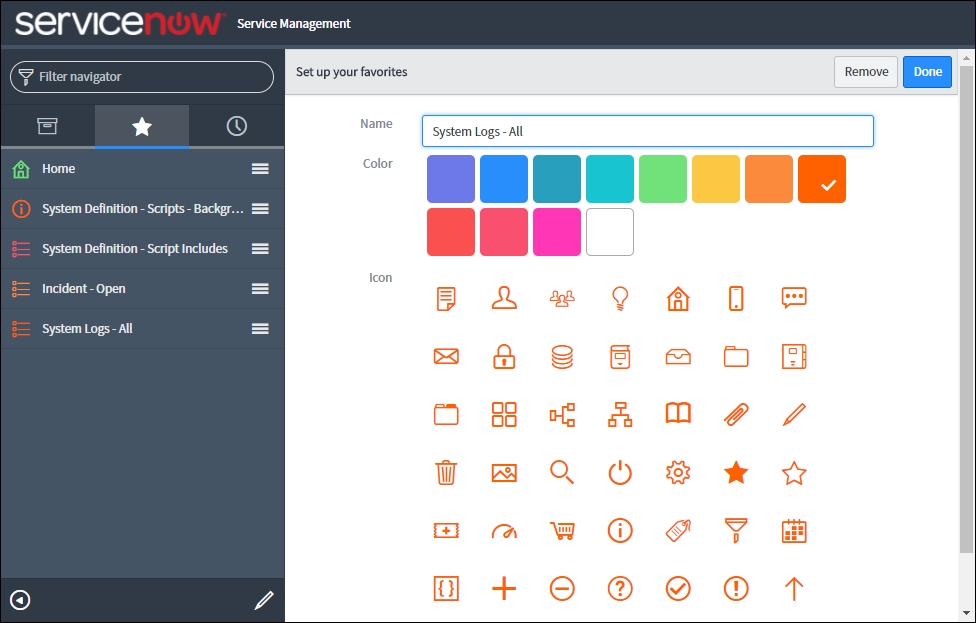
Task: Select the question mark circle icon
Action: pos(619,588)
